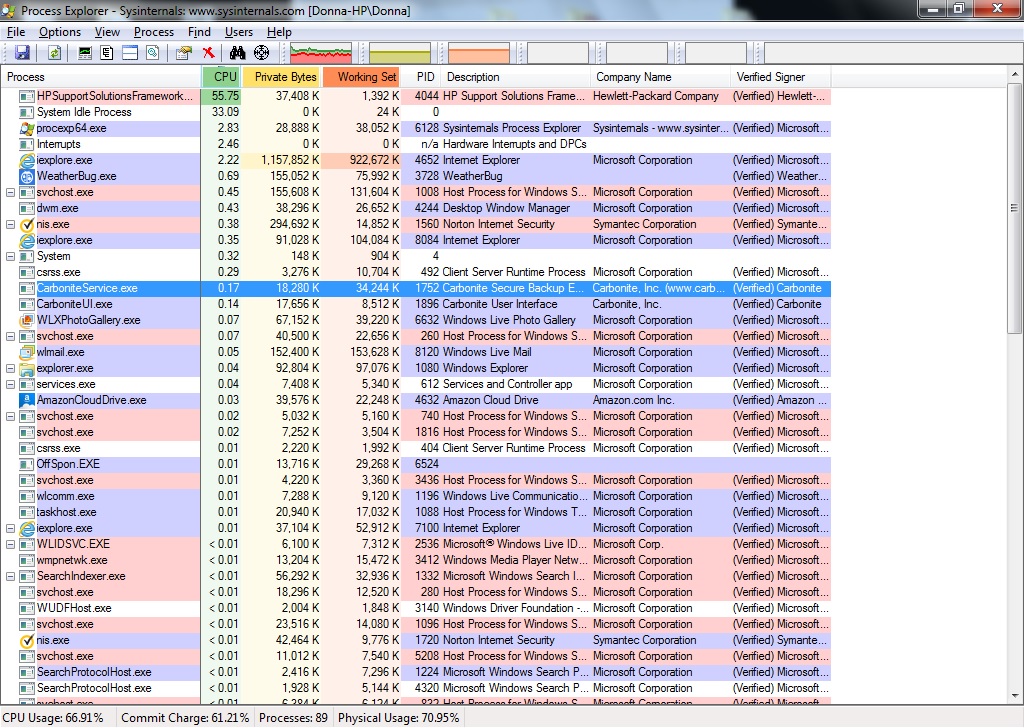Viewport: 1024px width, 728px height.
Task: Click the WLXPhotoGallery.exe process icon
Action: (27, 321)
